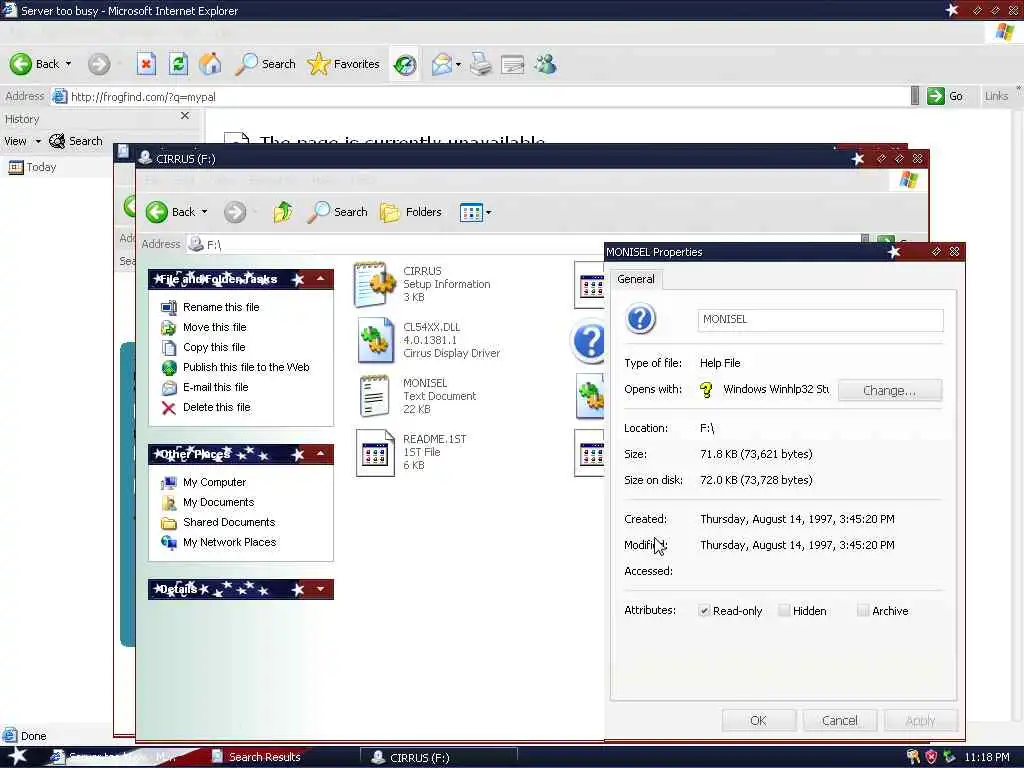The width and height of the screenshot is (1024, 768).
Task: Click the MONISEL file name field
Action: 820,320
